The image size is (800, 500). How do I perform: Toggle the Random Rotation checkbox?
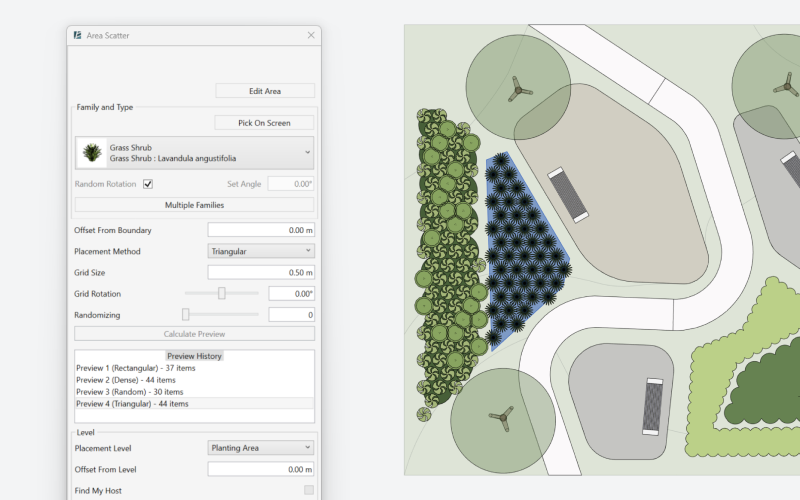(148, 184)
